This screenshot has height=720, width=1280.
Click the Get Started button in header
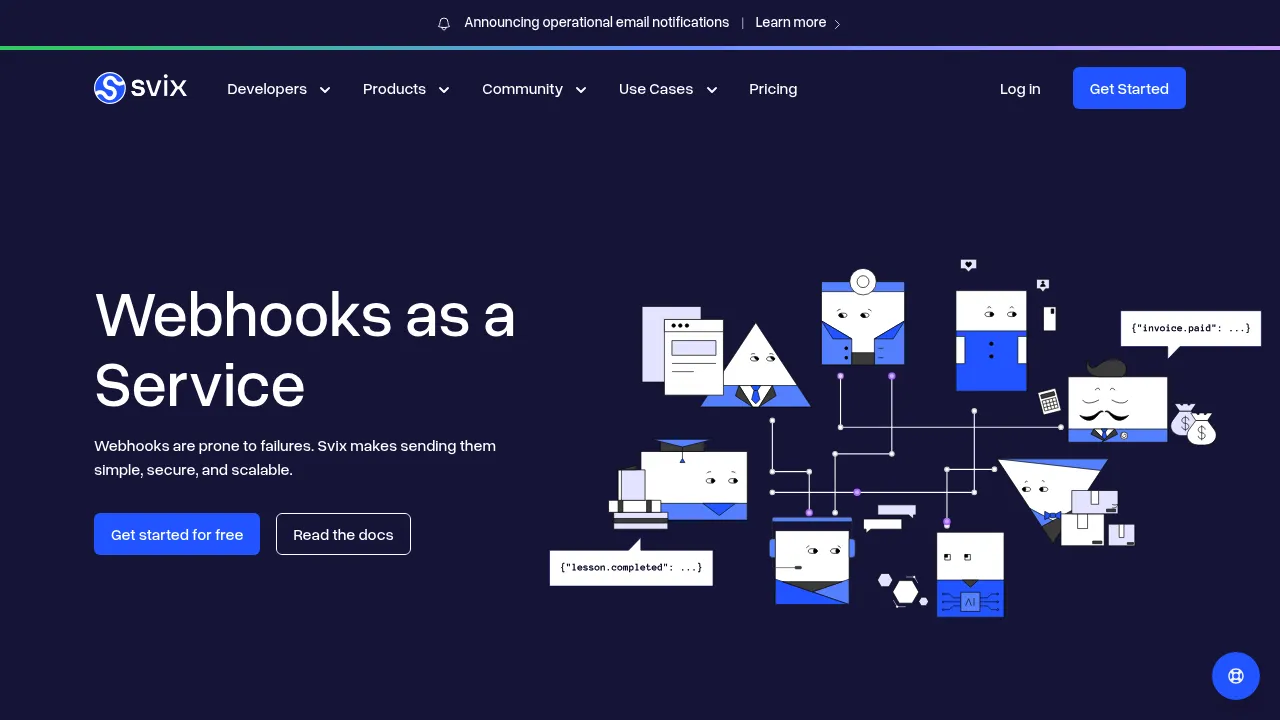1129,88
